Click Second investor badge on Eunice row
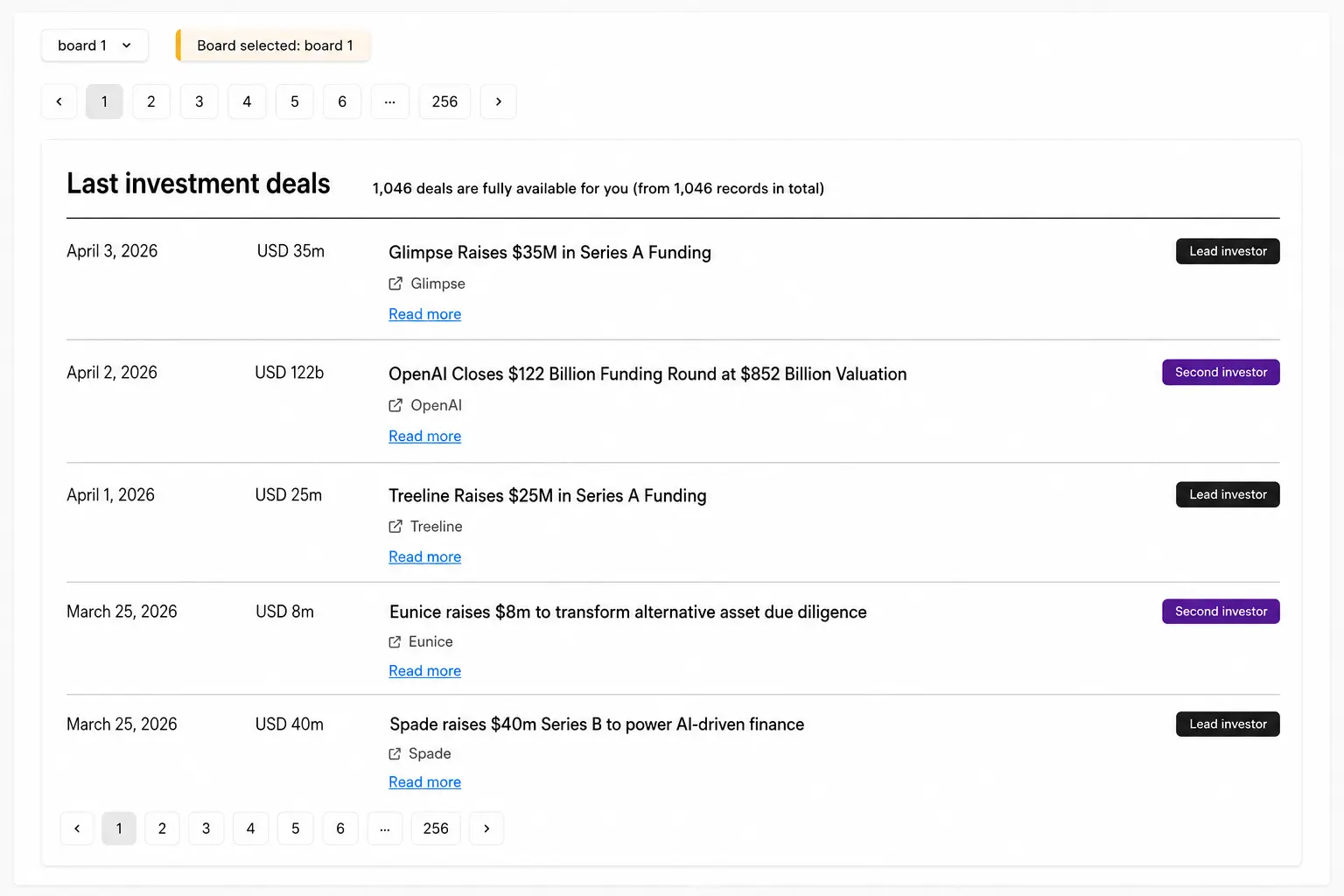1344x896 pixels. click(1221, 611)
